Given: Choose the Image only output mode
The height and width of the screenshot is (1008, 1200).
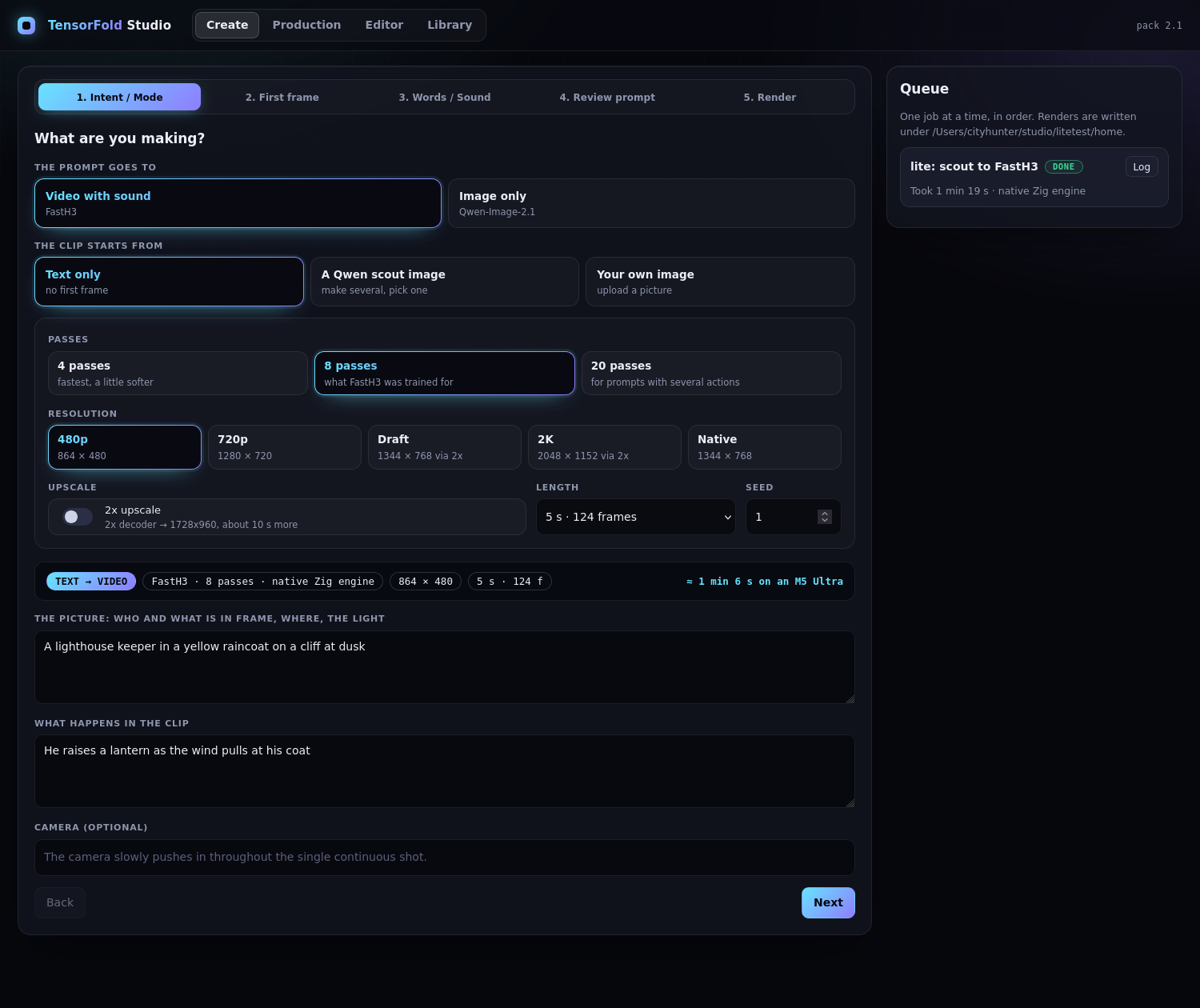Looking at the screenshot, I should point(651,203).
